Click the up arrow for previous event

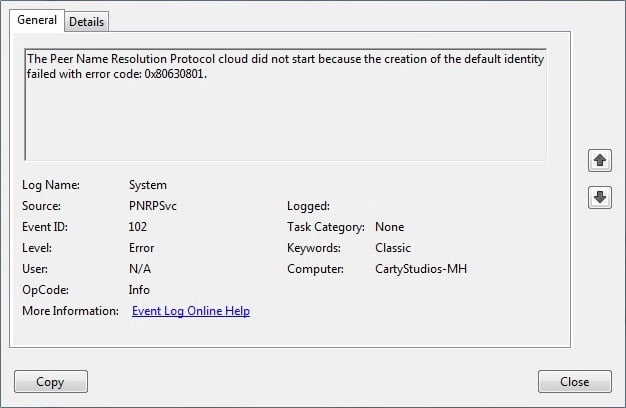click(600, 160)
